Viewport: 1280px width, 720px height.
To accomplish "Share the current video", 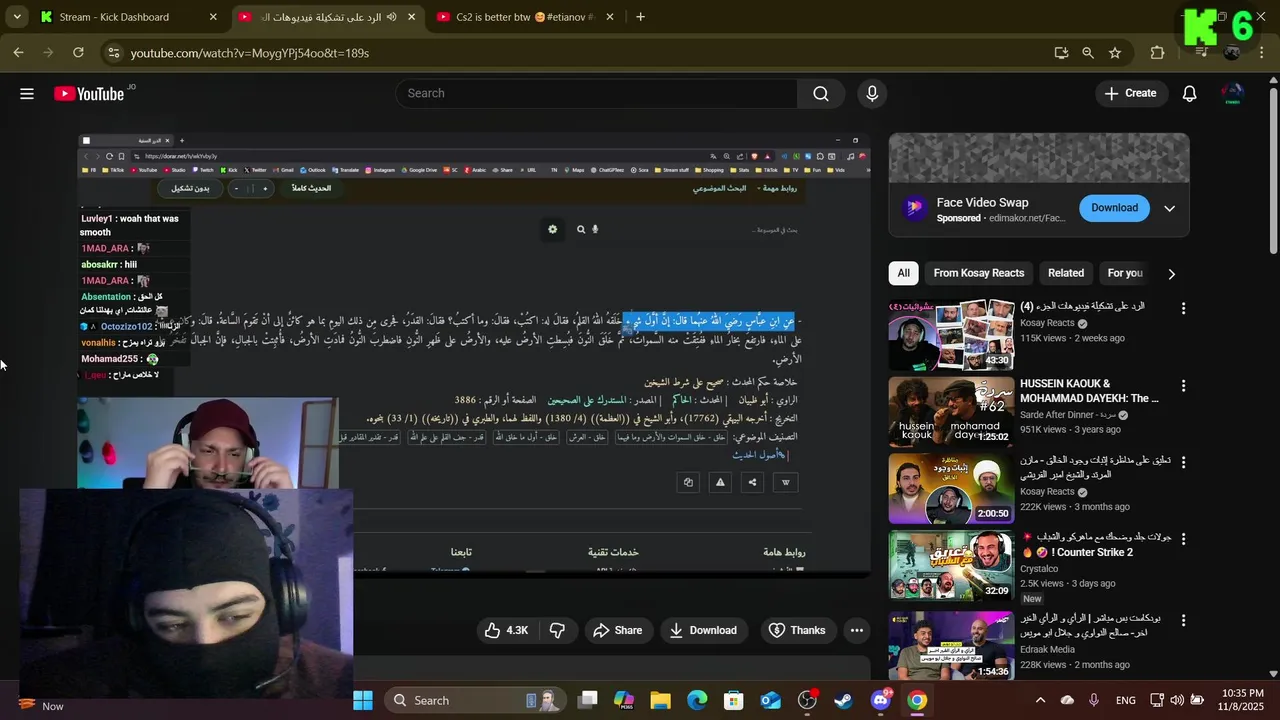I will tap(617, 630).
